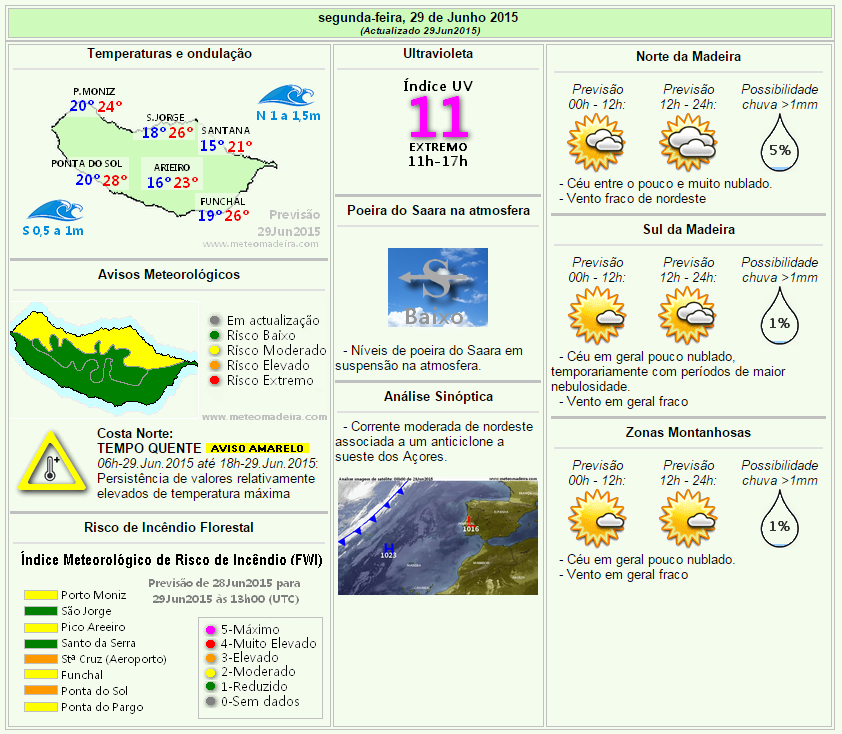This screenshot has width=842, height=734.
Task: Click the Zonas Montanhosas heading
Action: (688, 432)
